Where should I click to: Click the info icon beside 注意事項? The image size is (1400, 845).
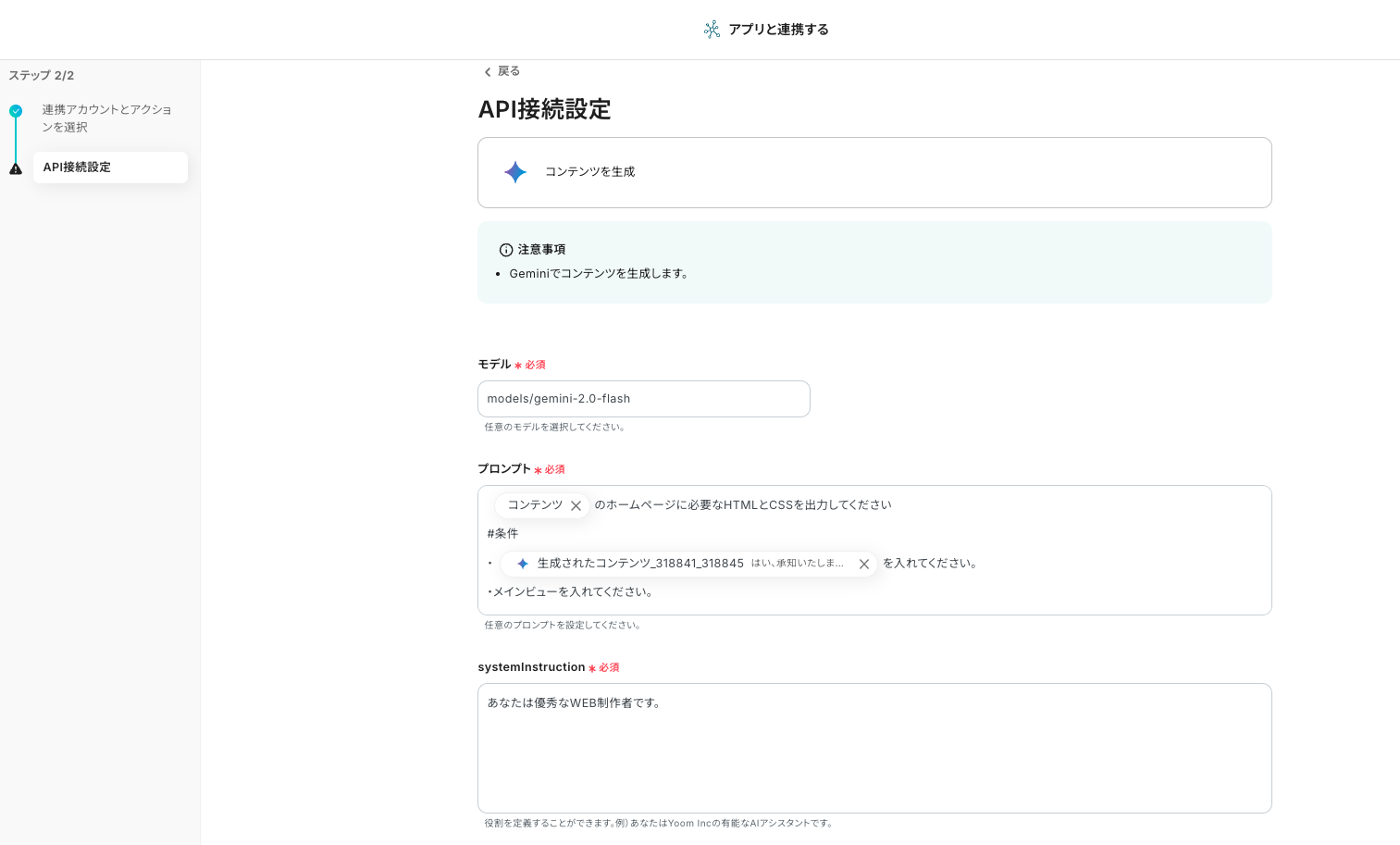506,250
